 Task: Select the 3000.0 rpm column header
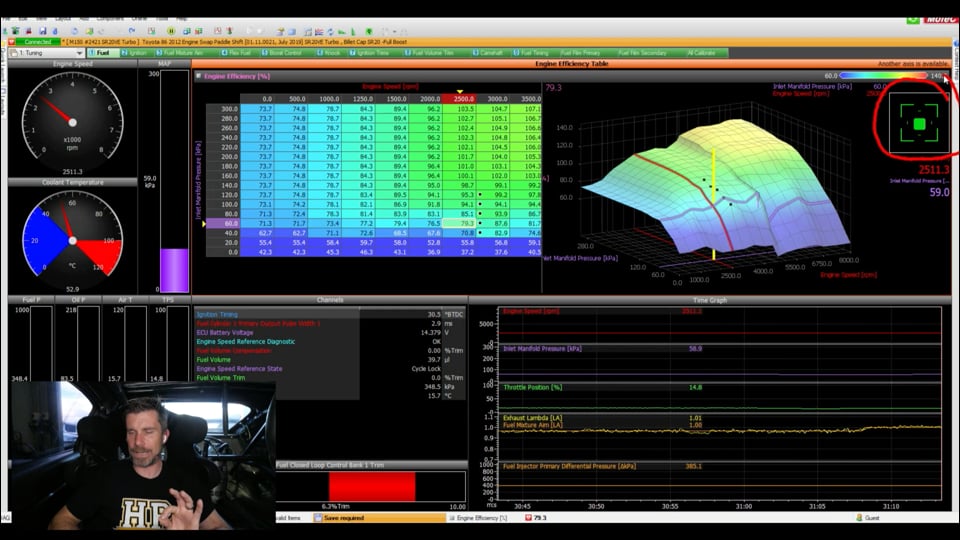[492, 99]
